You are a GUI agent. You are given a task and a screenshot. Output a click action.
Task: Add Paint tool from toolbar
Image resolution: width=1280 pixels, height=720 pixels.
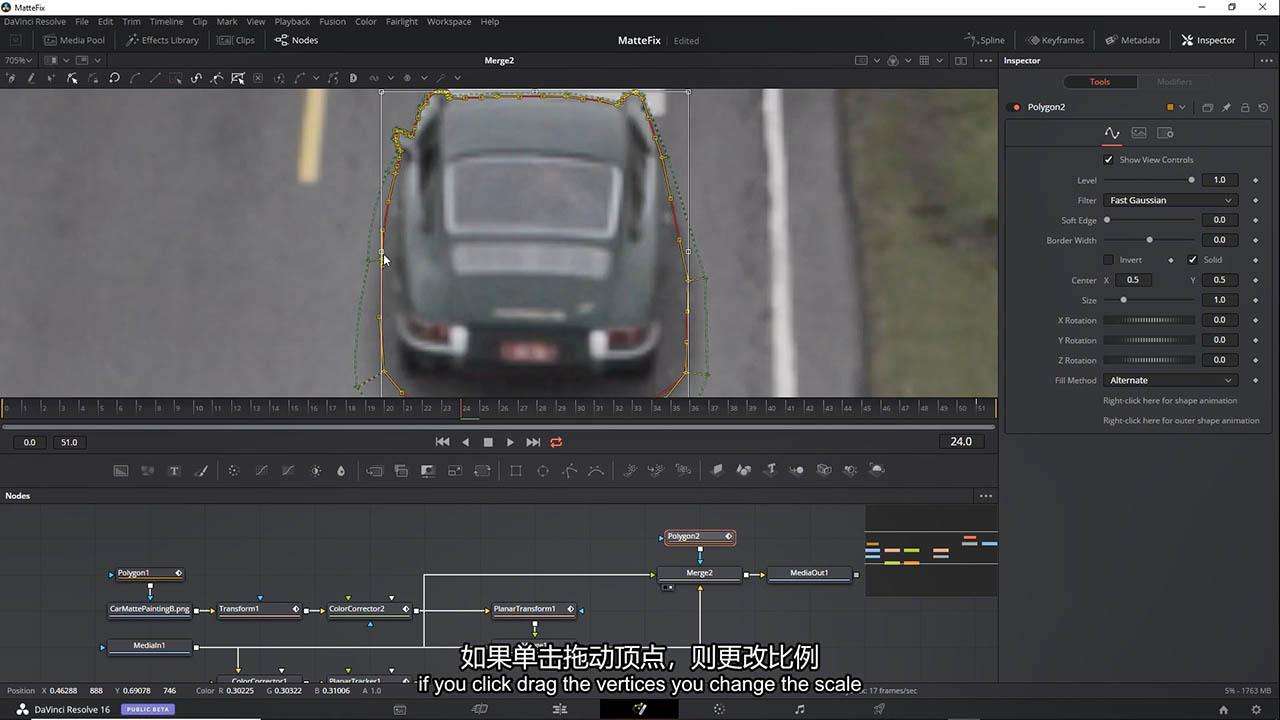[x=201, y=471]
